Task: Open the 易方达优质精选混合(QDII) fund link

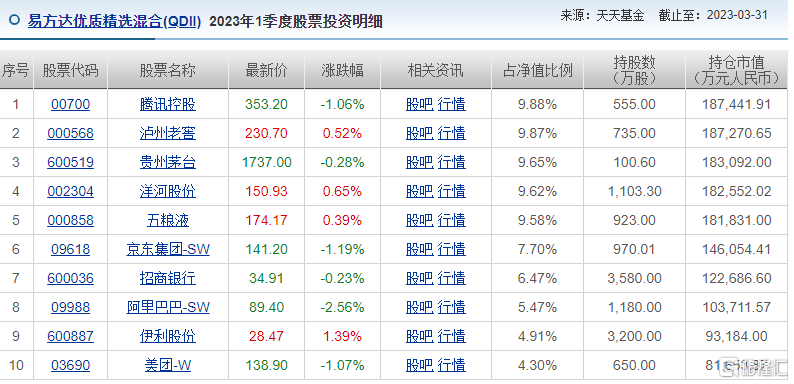Action: [114, 22]
